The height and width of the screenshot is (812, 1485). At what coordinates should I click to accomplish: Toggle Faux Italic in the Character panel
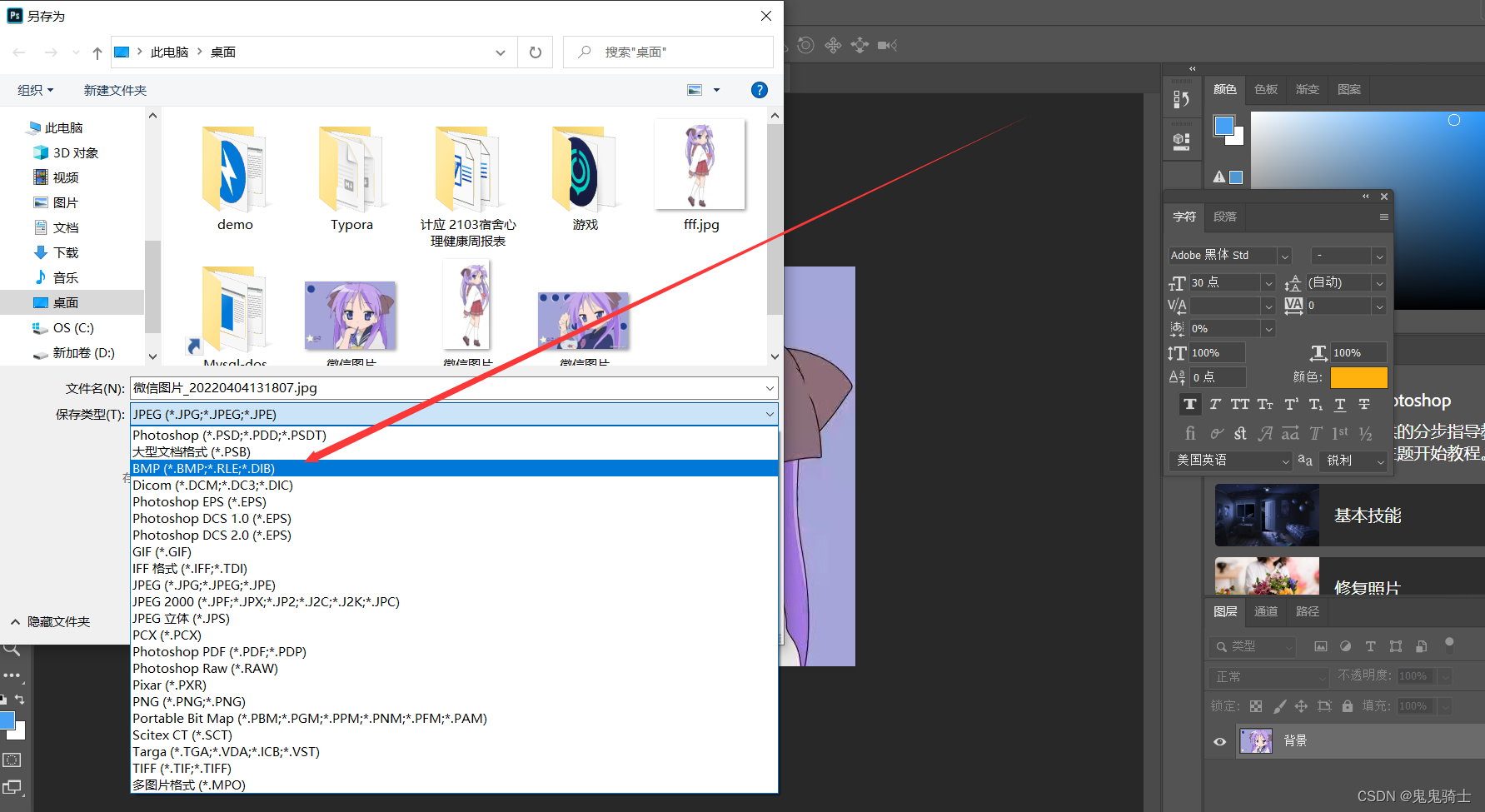(x=1215, y=405)
